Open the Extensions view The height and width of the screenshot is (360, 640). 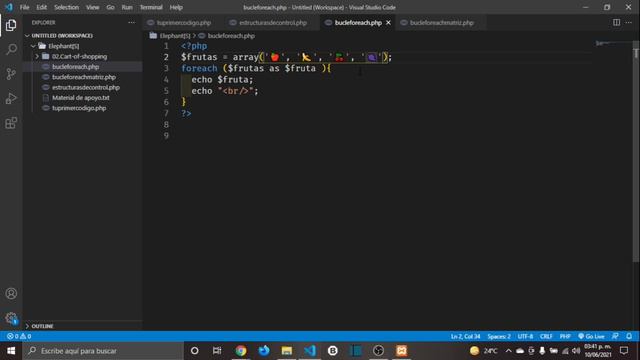tap(11, 123)
